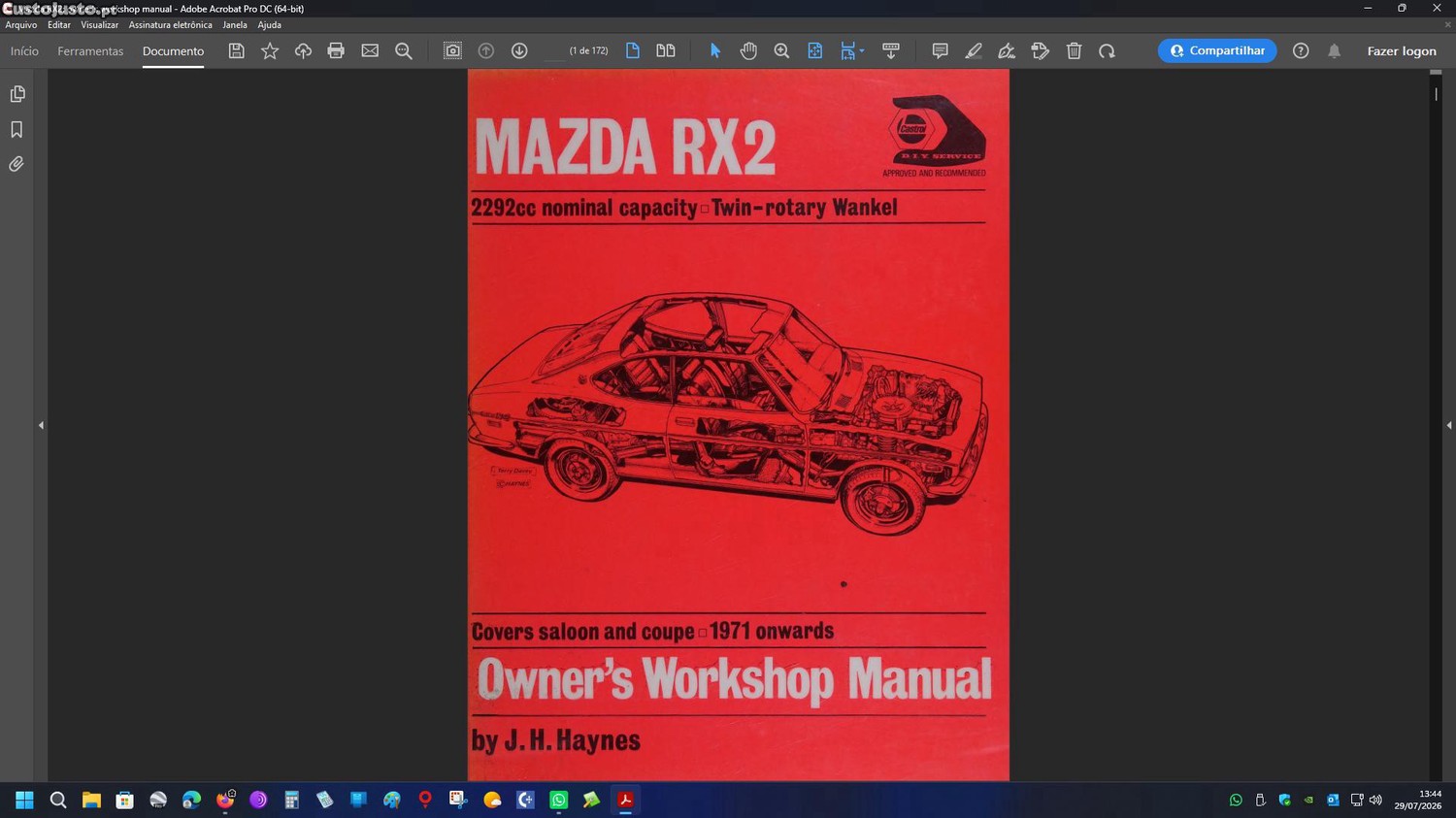Click the Mazda RX2 cover page

pos(739,425)
